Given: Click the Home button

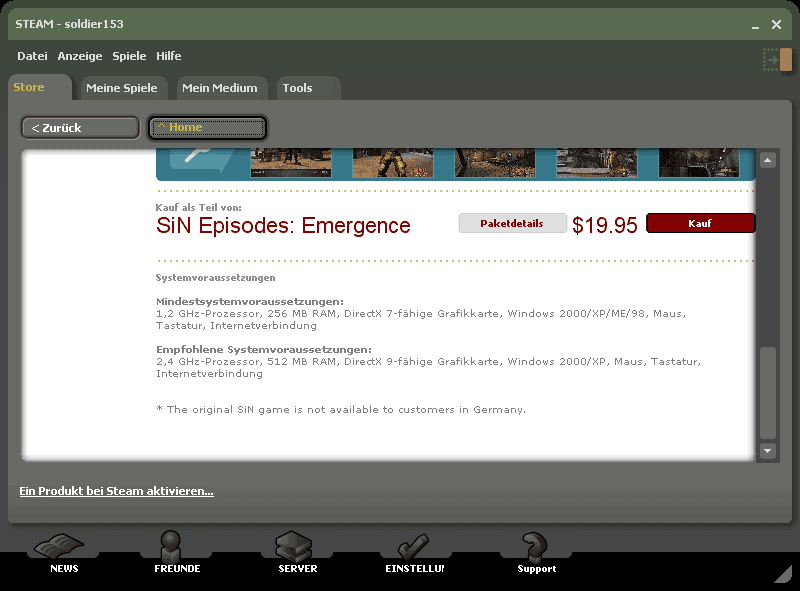Looking at the screenshot, I should (x=207, y=128).
